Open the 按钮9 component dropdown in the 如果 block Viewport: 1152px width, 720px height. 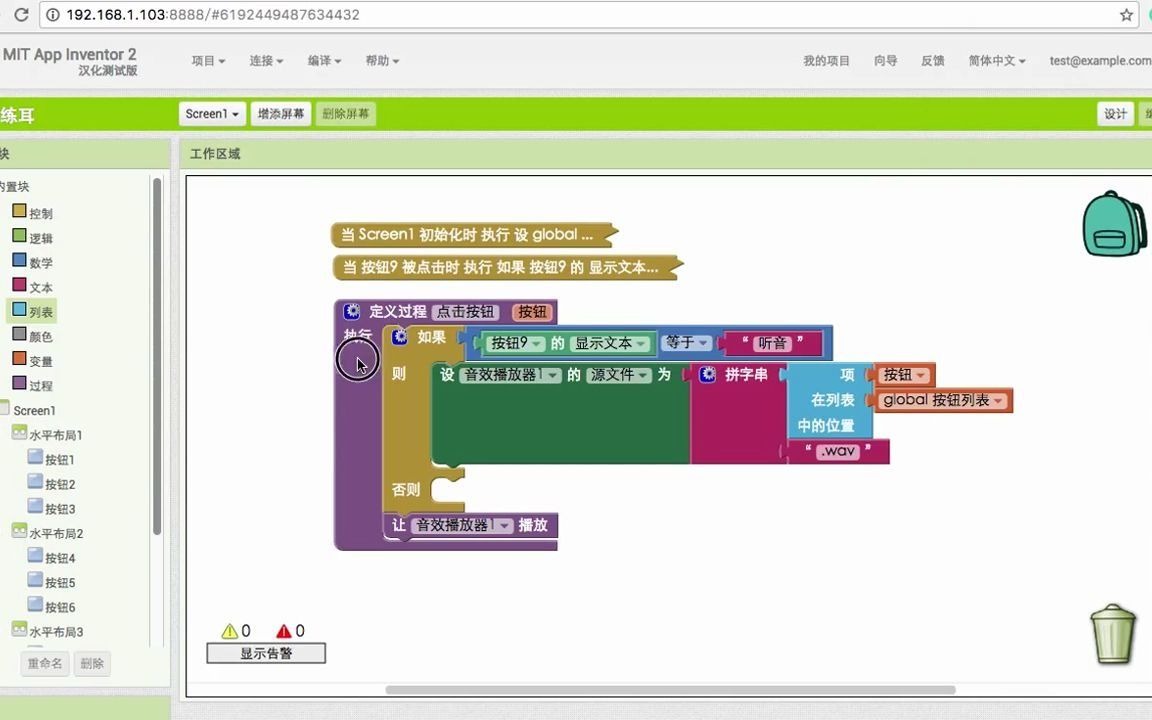[535, 343]
